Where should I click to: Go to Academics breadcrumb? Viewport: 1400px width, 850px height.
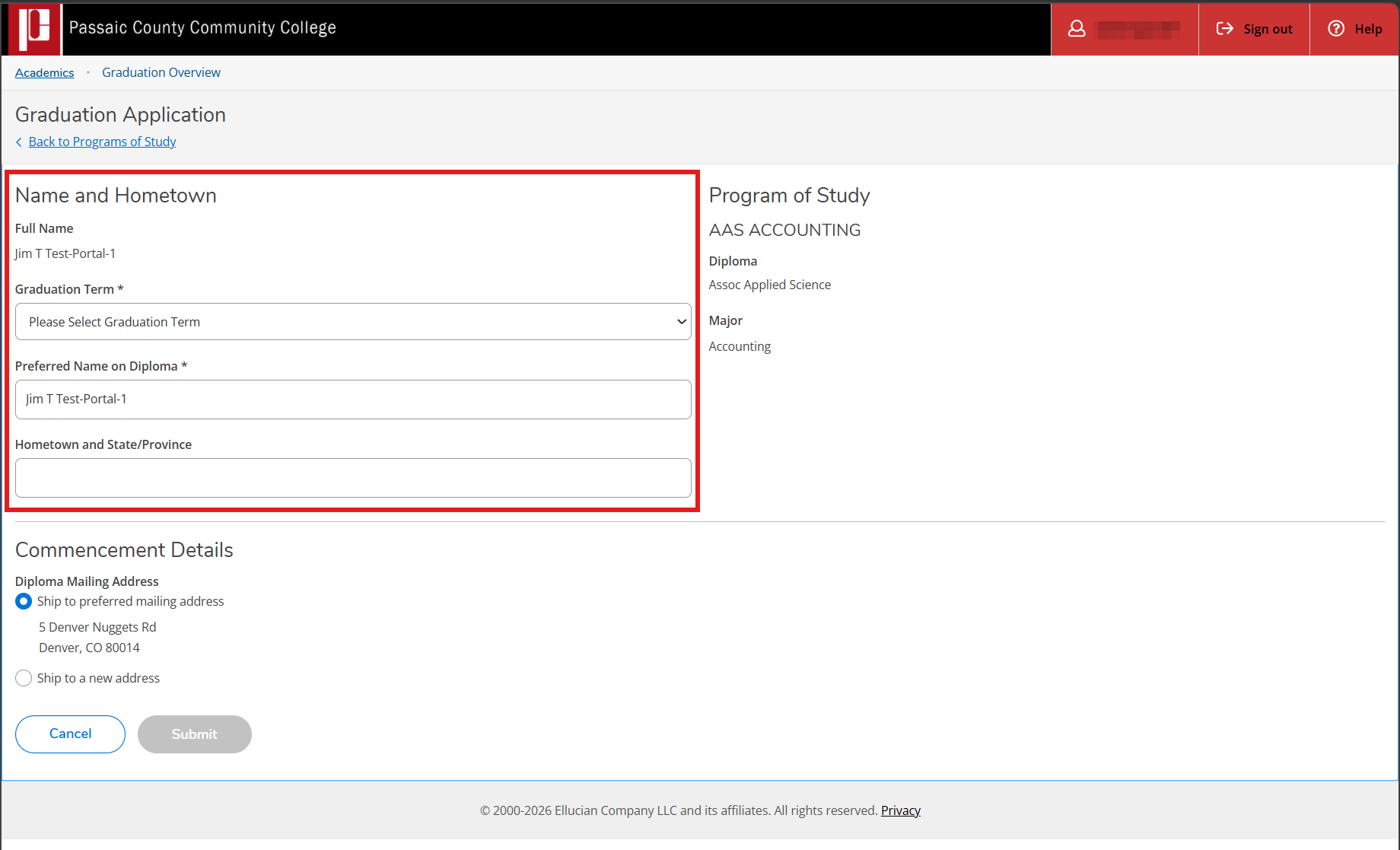[x=45, y=72]
